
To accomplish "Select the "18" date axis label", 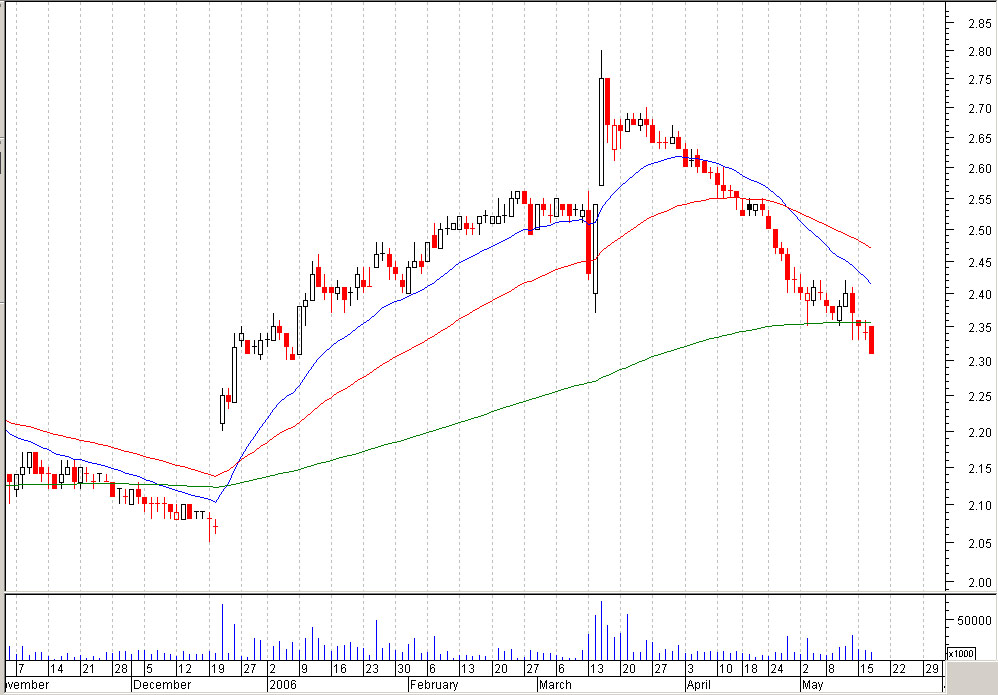I will 752,669.
